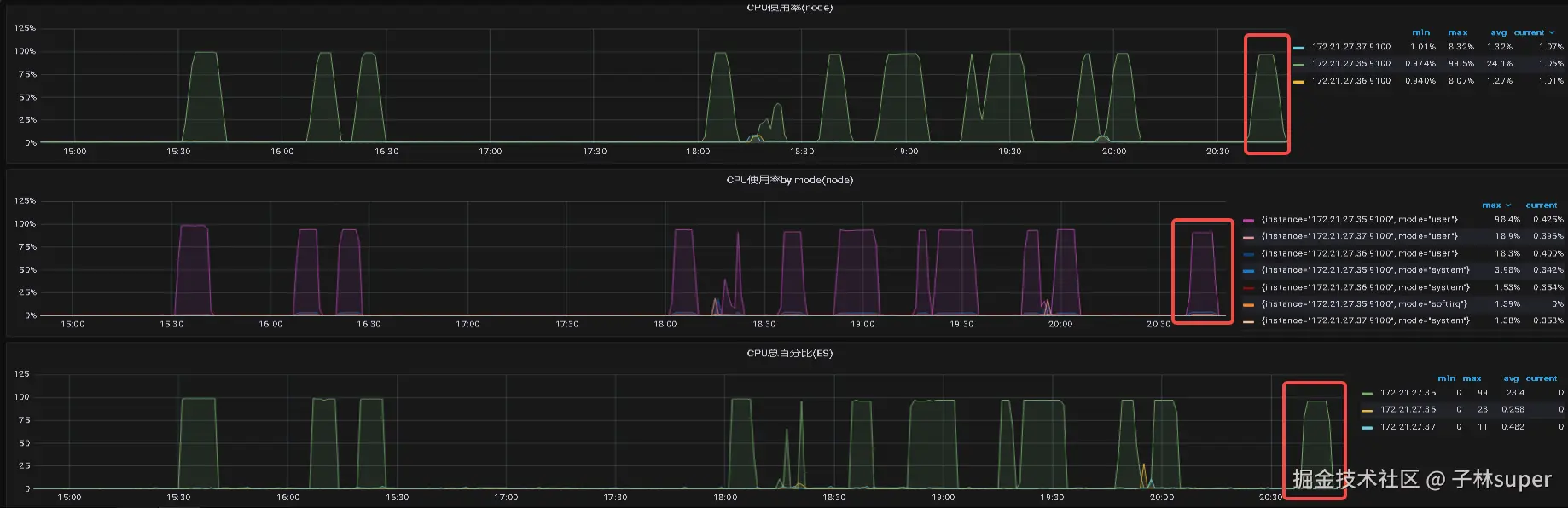Image resolution: width=1568 pixels, height=508 pixels.
Task: Click the 18:30 label on by-mode chart axis
Action: pyautogui.click(x=764, y=324)
